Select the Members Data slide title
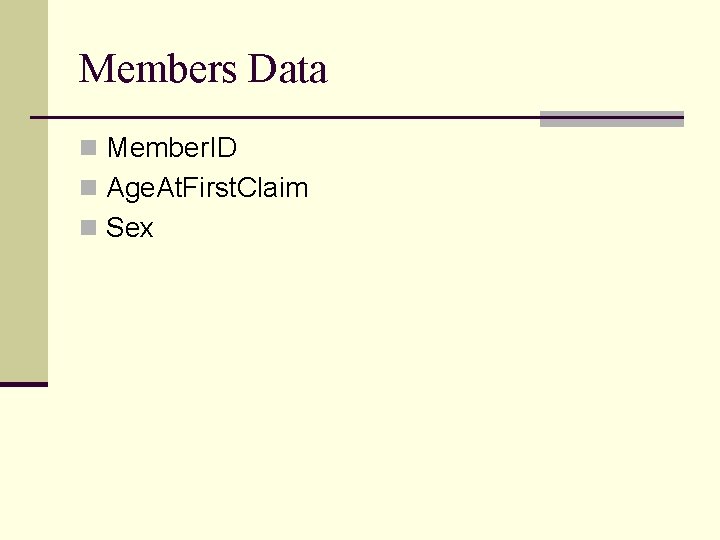Screen dimensions: 720x540 203,70
